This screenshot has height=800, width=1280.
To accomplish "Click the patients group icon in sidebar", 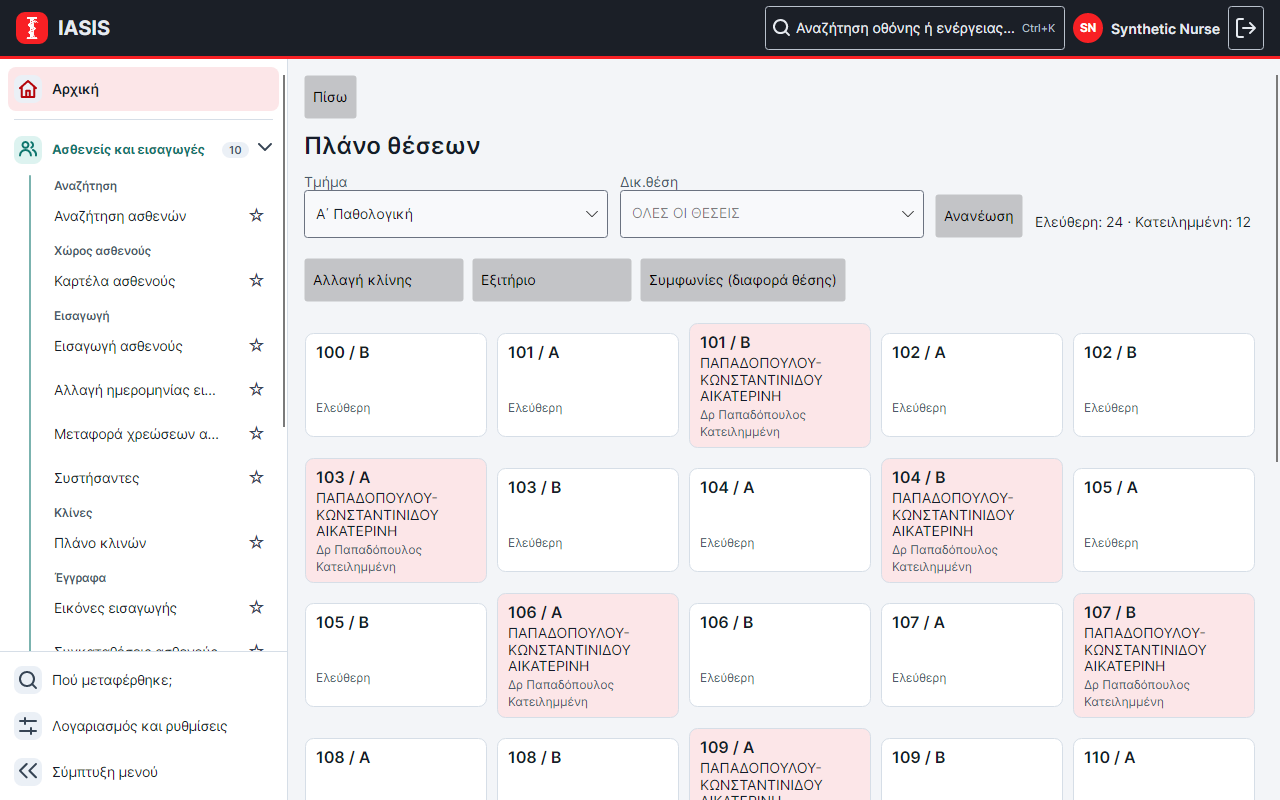I will point(28,150).
